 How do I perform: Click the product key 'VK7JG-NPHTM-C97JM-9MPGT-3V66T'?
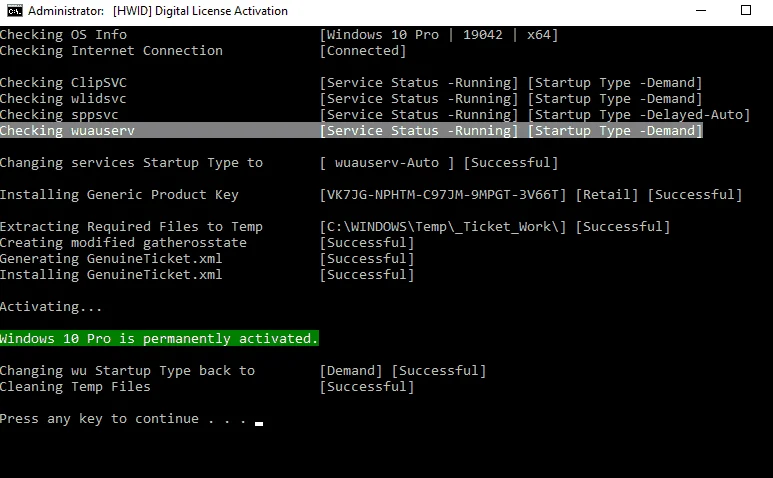(x=443, y=195)
